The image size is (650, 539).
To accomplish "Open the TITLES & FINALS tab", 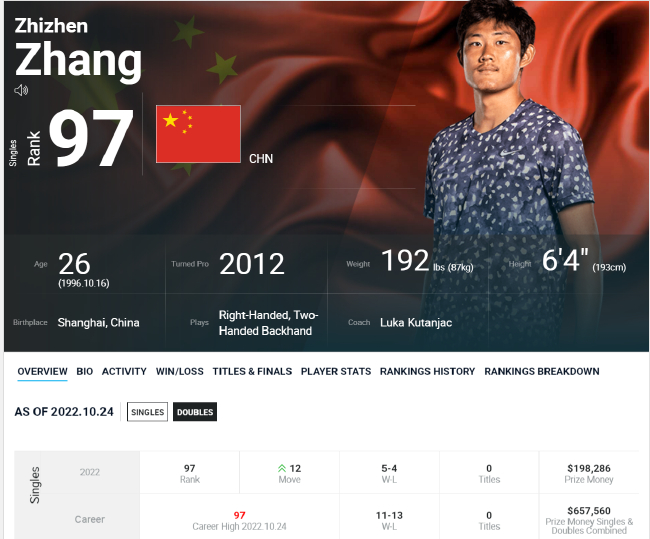I will pyautogui.click(x=252, y=371).
